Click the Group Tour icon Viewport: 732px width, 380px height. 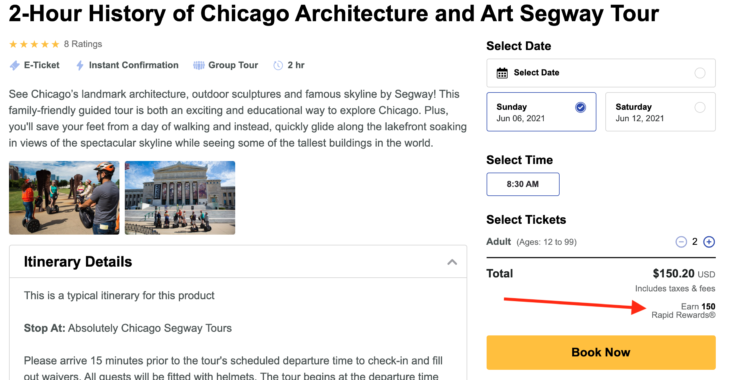[x=199, y=65]
